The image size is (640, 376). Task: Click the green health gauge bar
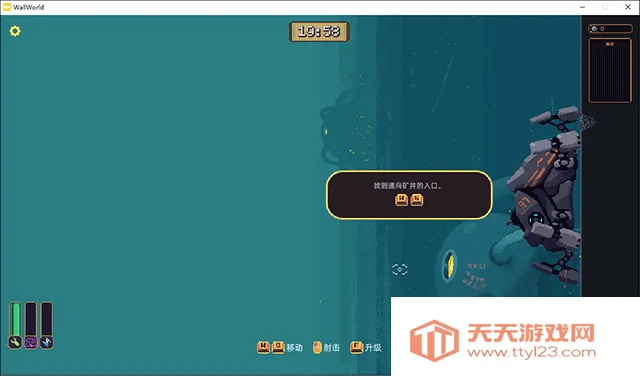(x=15, y=319)
